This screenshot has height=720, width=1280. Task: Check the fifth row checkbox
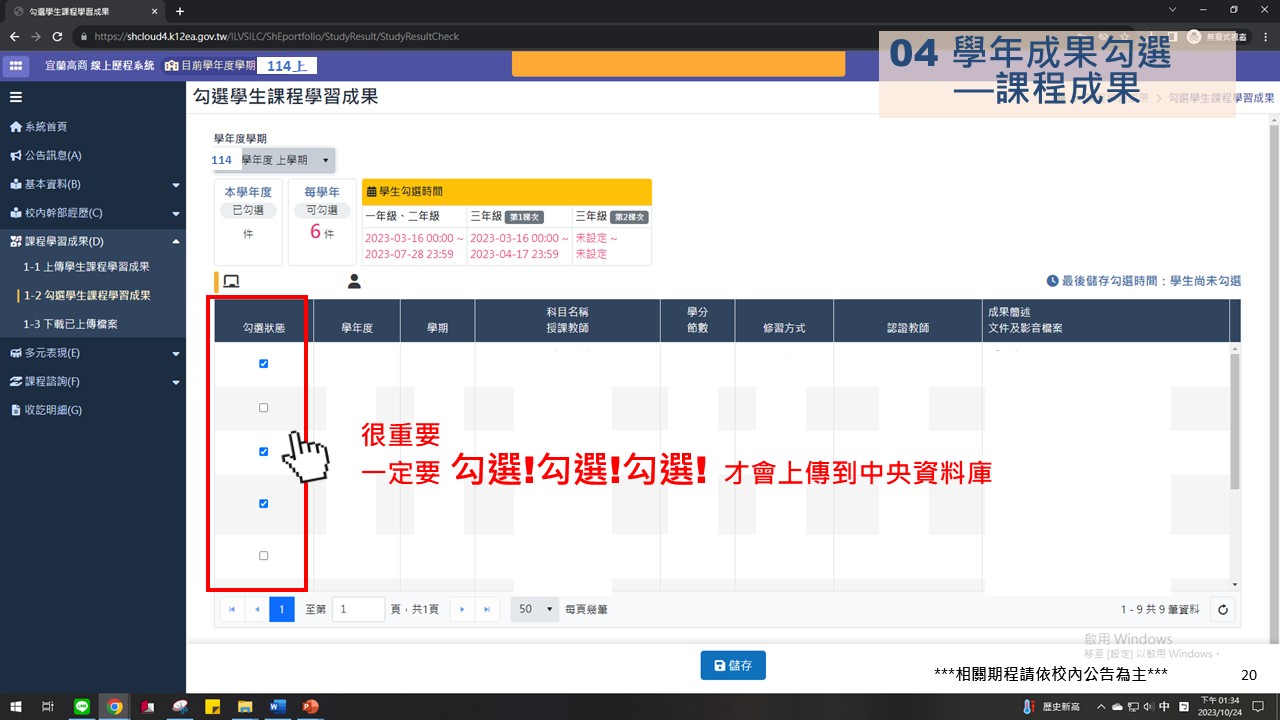coord(264,556)
